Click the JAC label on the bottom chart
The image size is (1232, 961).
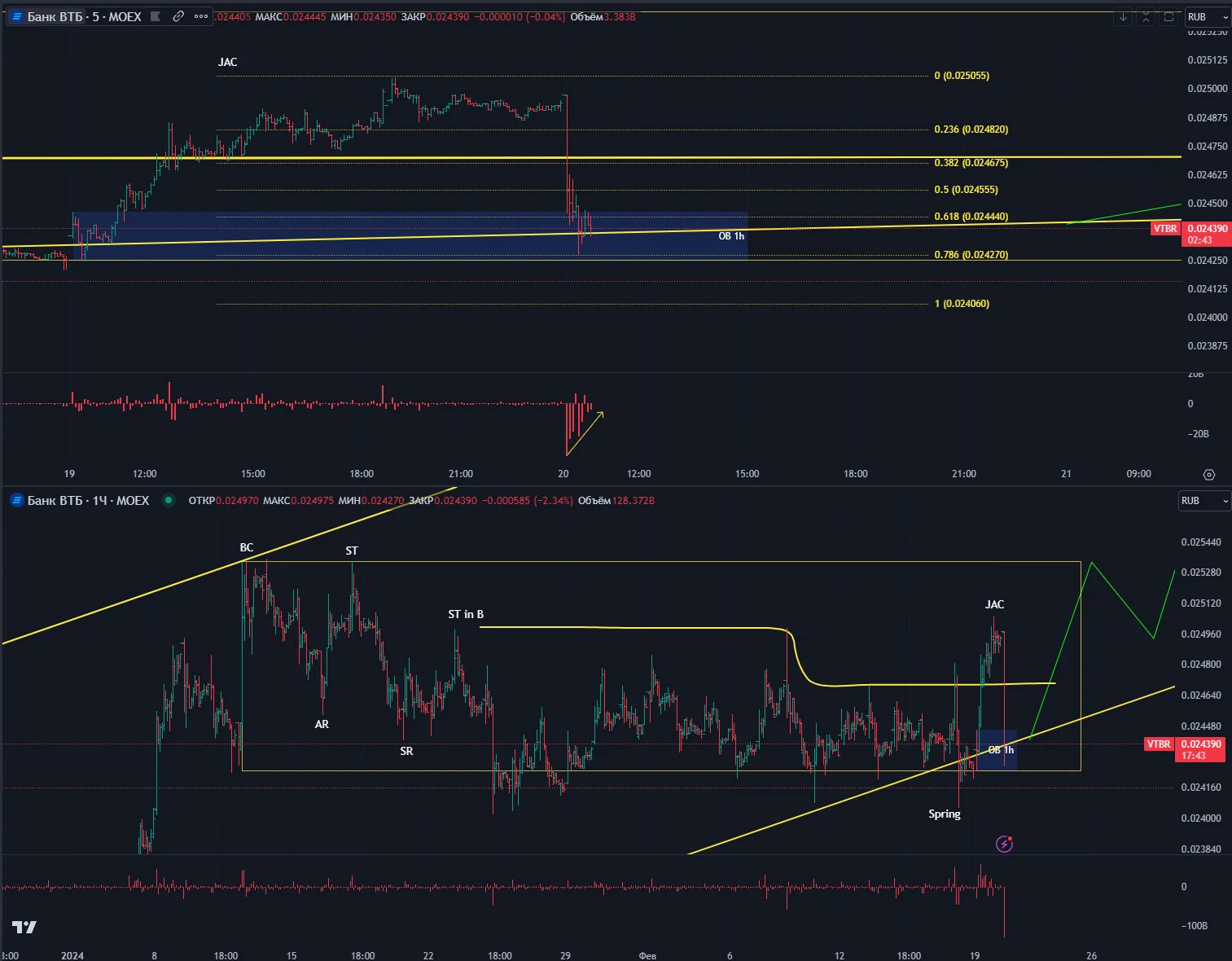point(994,604)
